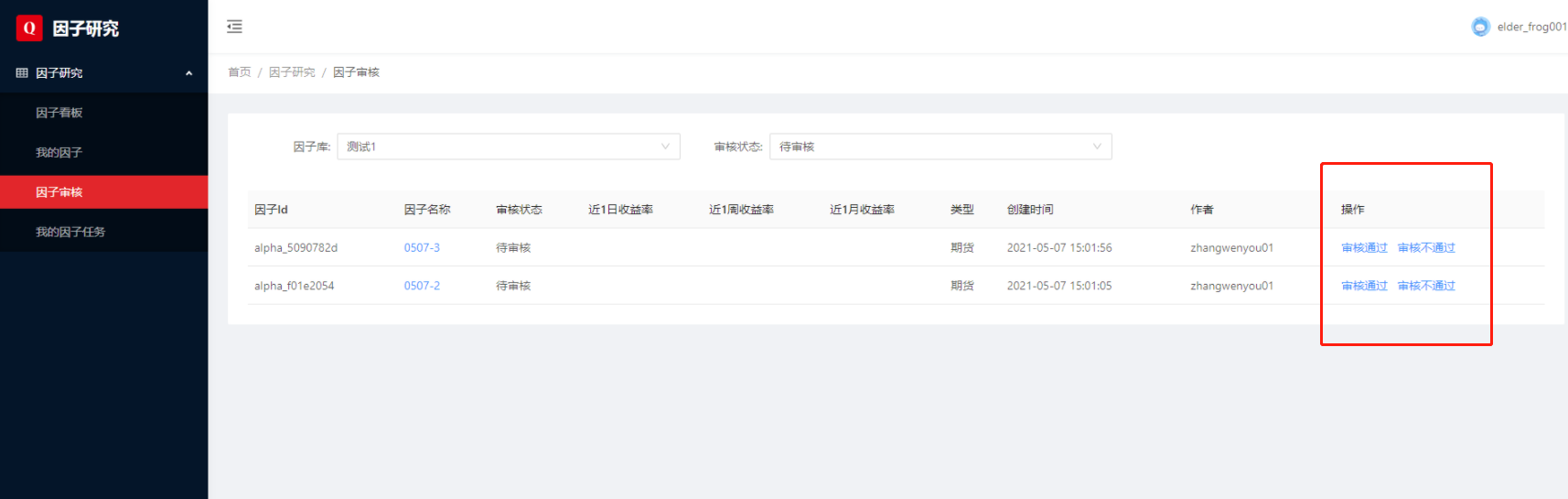The image size is (1568, 499).
Task: Click 首页 in the breadcrumb
Action: 239,72
